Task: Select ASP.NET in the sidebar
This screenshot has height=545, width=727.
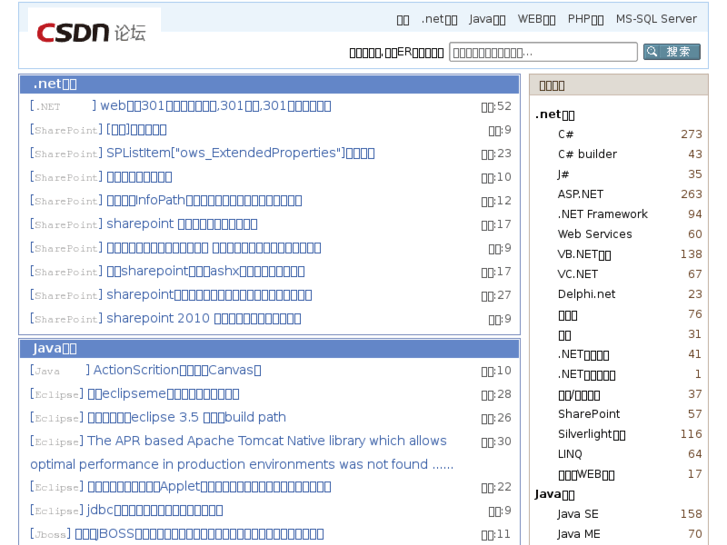Action: [580, 194]
